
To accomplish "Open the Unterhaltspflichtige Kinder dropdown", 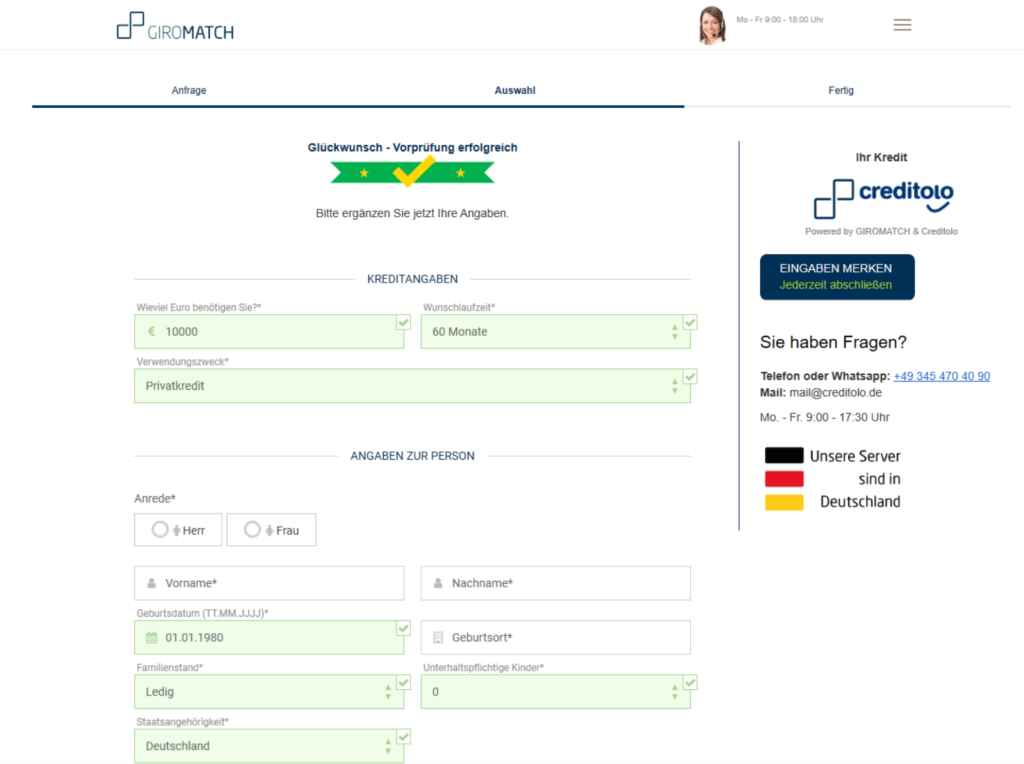I will pos(555,692).
